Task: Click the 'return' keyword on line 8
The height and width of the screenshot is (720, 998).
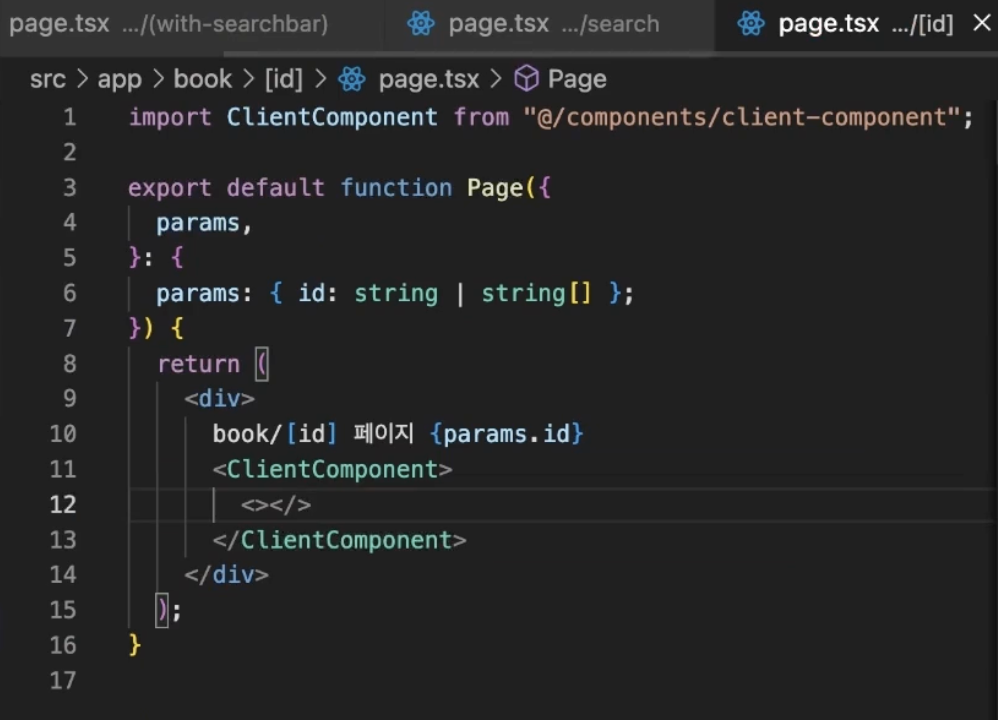Action: coord(198,364)
